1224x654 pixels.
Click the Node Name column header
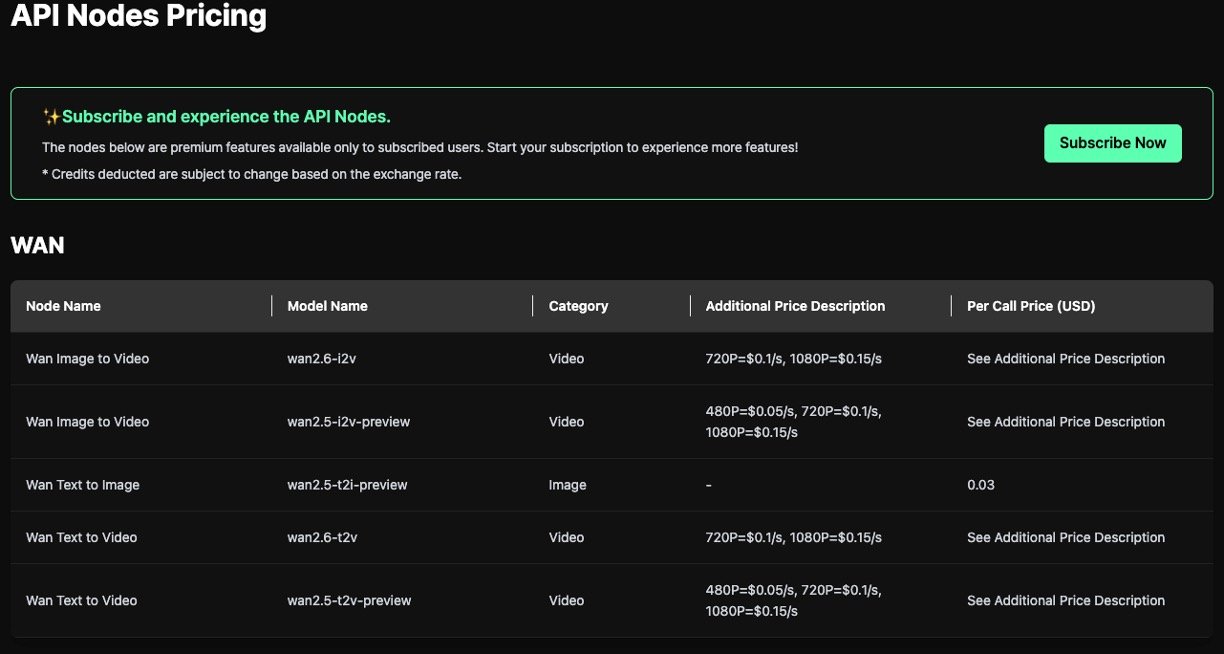click(63, 306)
